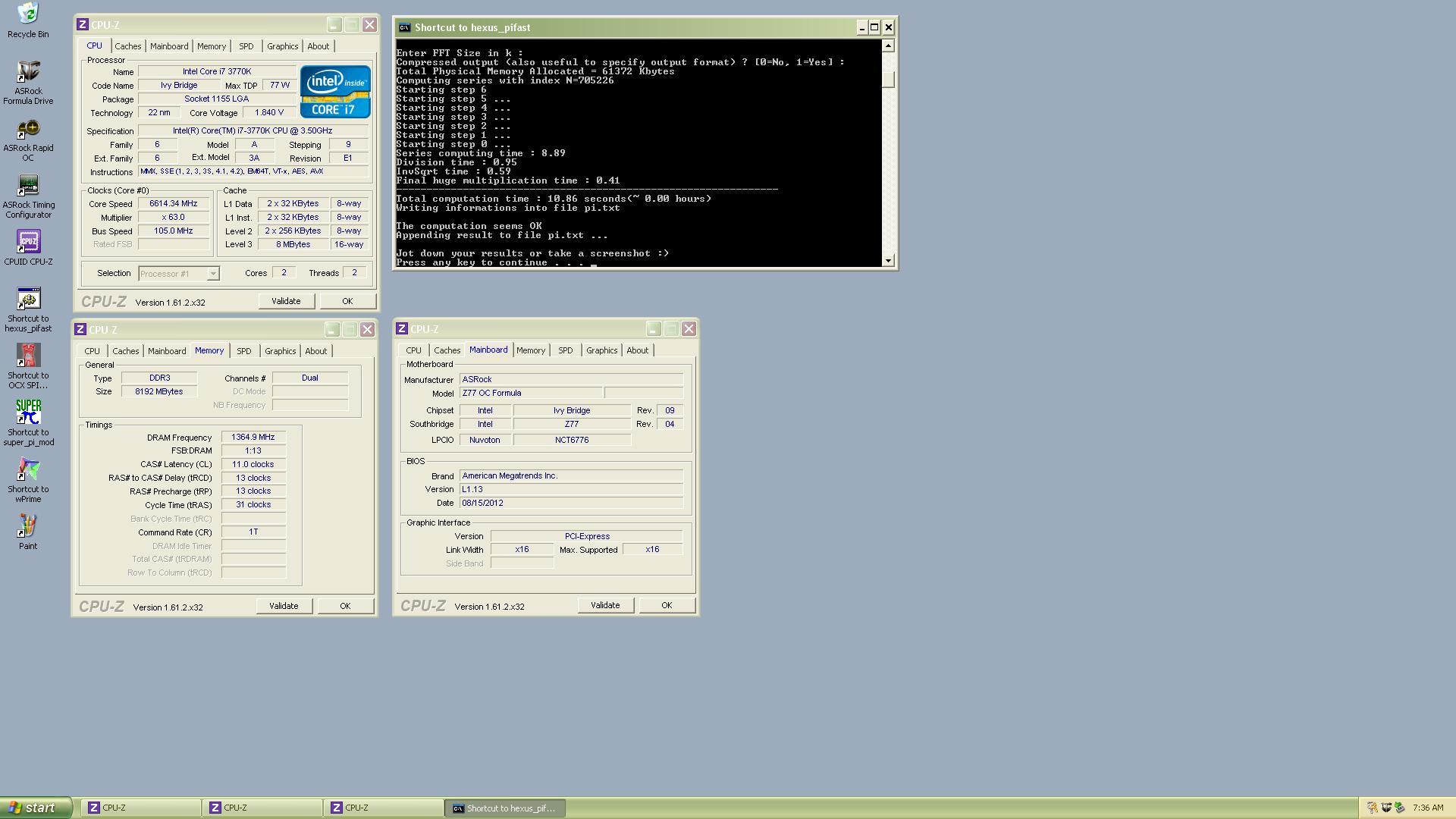Click BIOS Date value 08/15/2012
Image resolution: width=1456 pixels, height=819 pixels.
click(x=571, y=503)
